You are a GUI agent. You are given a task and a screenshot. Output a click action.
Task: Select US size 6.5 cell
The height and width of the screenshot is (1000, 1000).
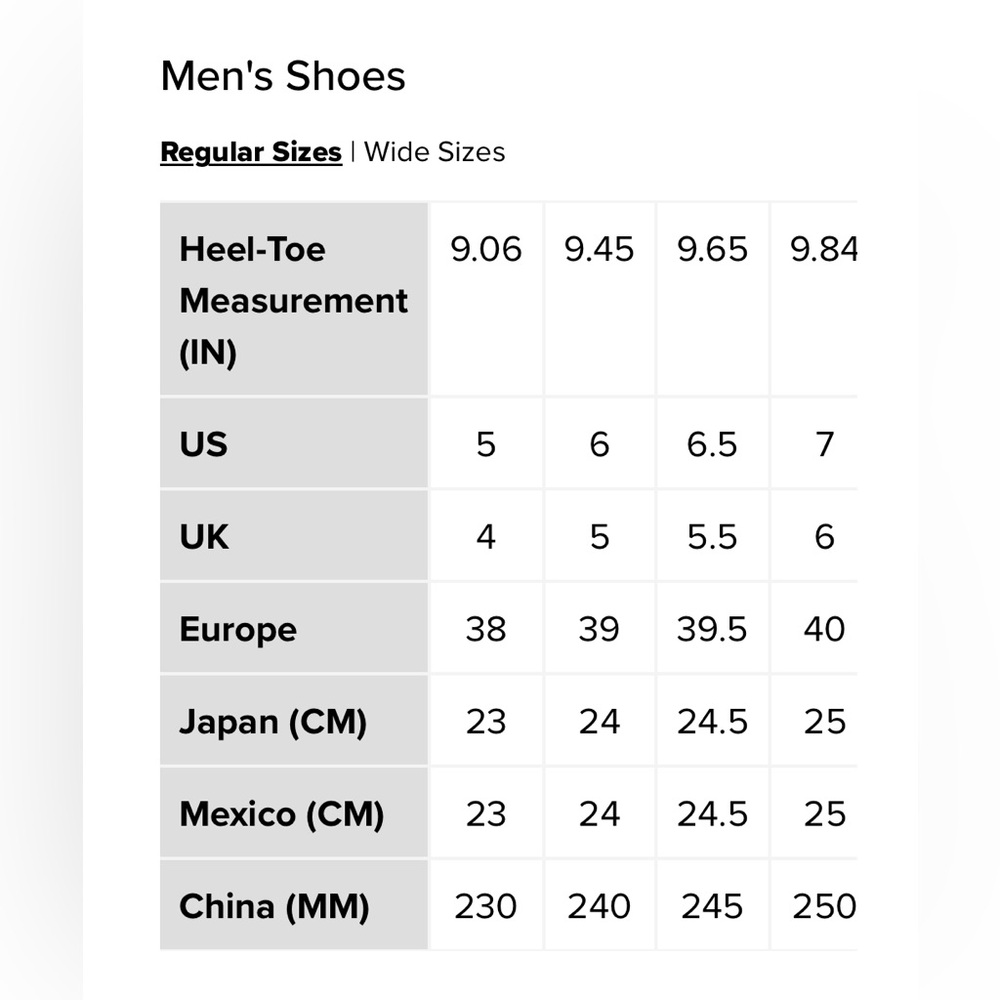click(x=712, y=443)
